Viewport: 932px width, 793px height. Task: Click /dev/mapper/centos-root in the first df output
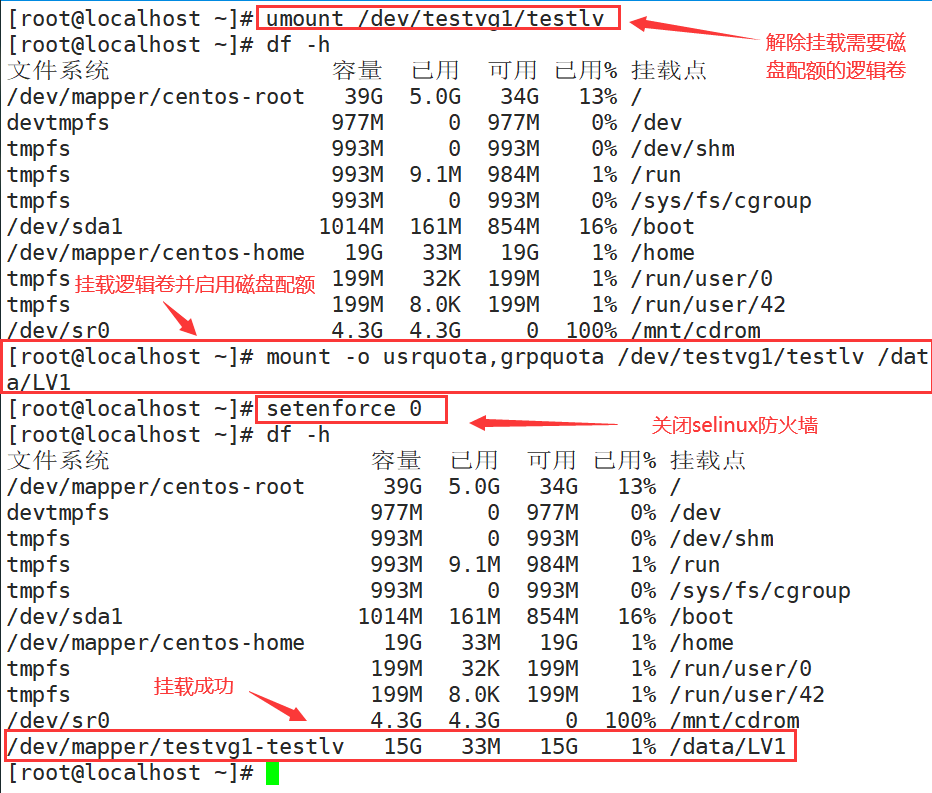[x=156, y=97]
